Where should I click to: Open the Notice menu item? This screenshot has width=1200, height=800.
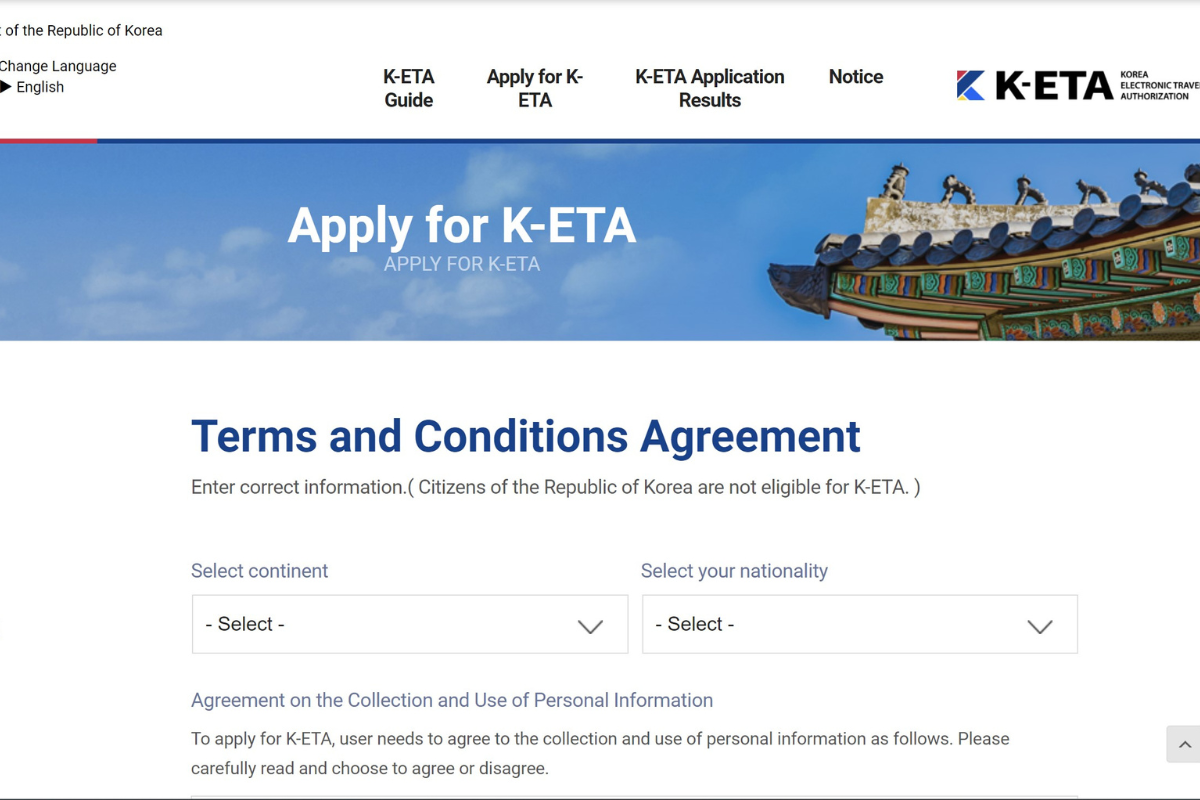tap(856, 77)
